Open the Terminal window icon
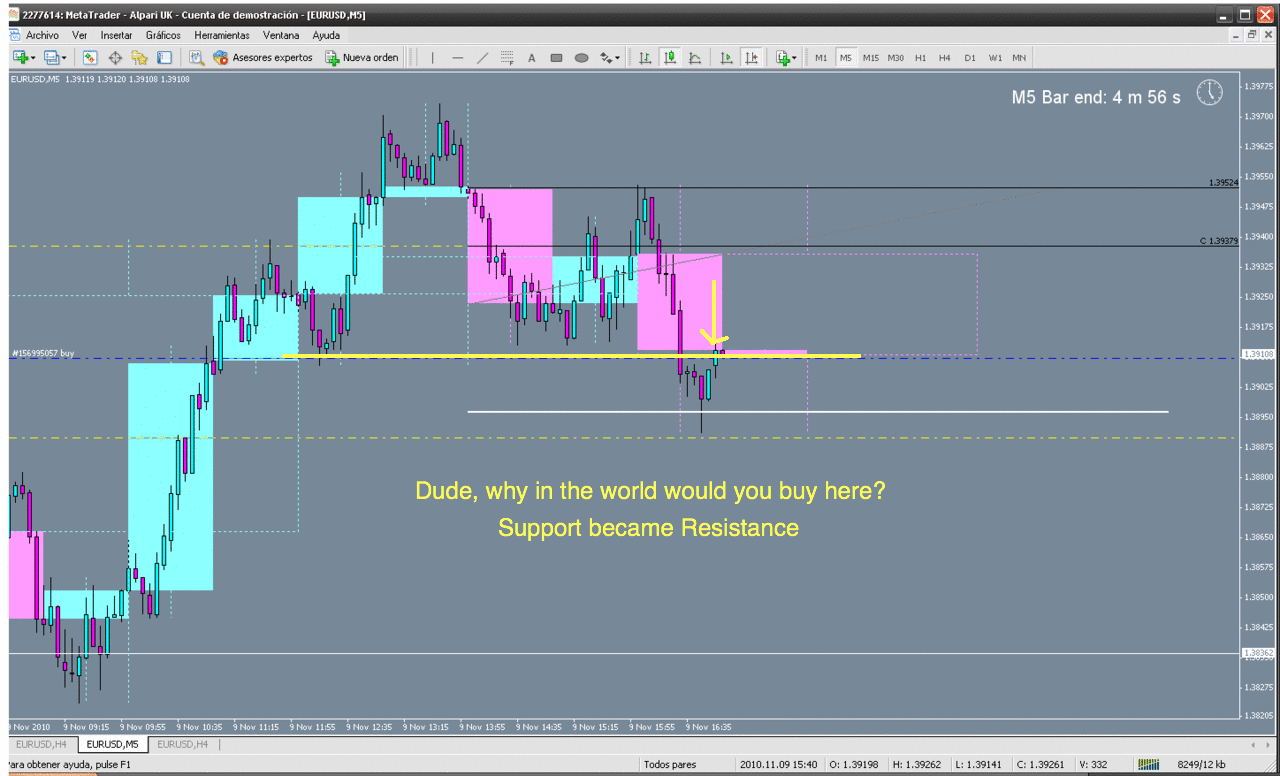This screenshot has height=776, width=1280. pyautogui.click(x=165, y=58)
